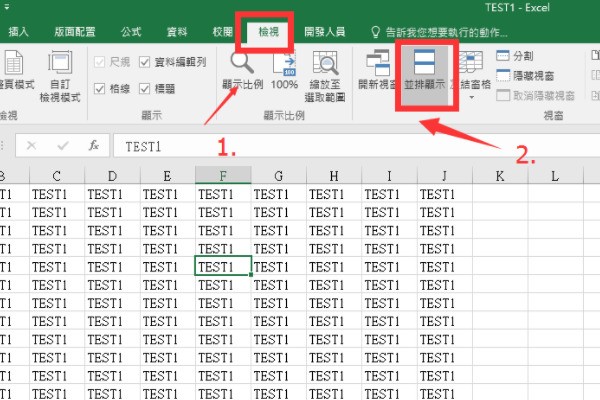
Task: Confirm entry with the checkmark formula button
Action: pyautogui.click(x=62, y=145)
